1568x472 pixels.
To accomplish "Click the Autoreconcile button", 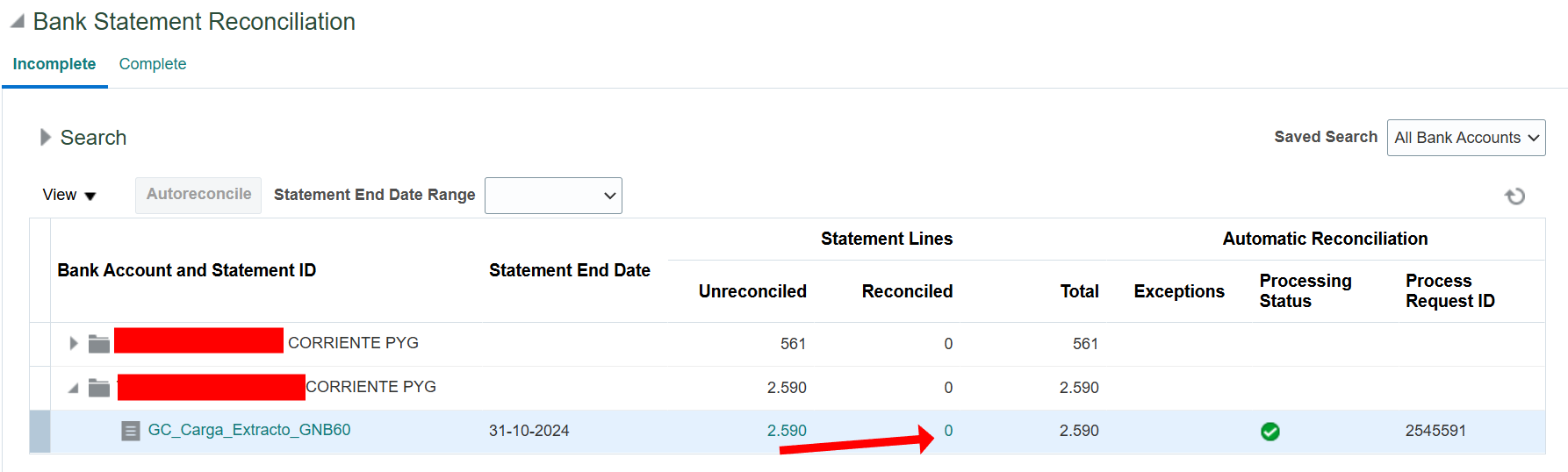I will click(x=198, y=195).
